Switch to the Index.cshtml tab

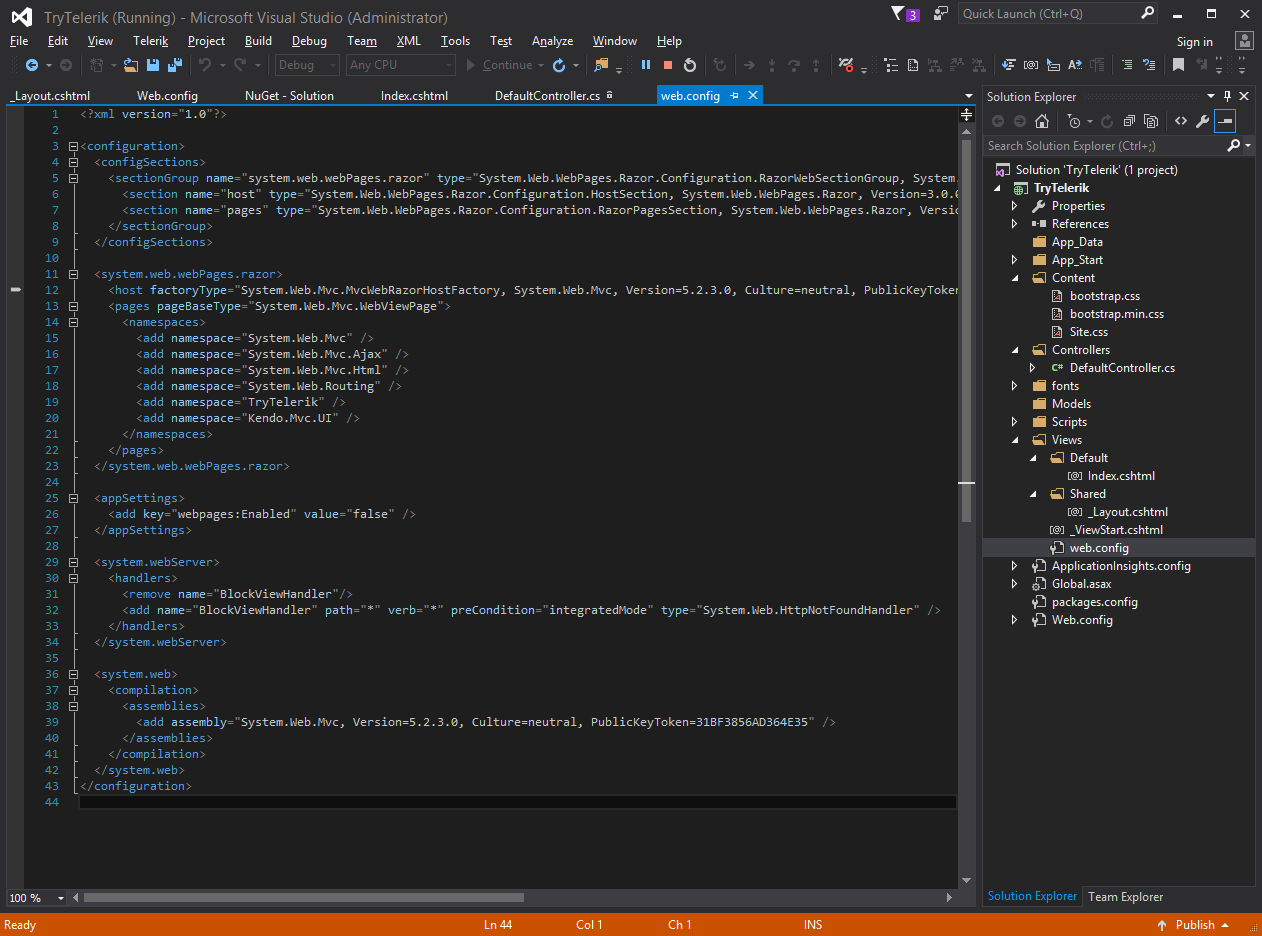[x=414, y=96]
